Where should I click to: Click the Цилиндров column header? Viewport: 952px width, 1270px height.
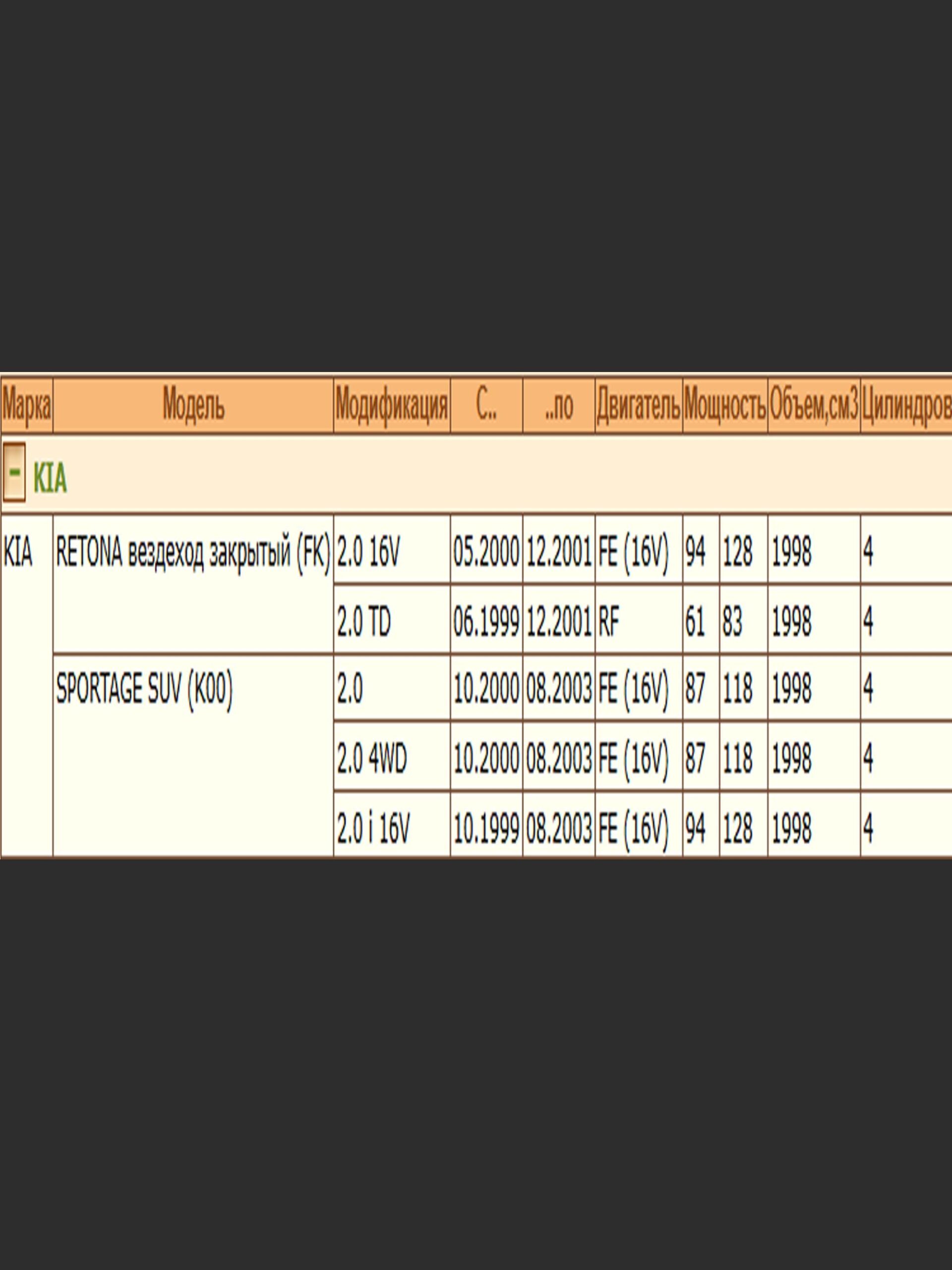click(x=907, y=405)
